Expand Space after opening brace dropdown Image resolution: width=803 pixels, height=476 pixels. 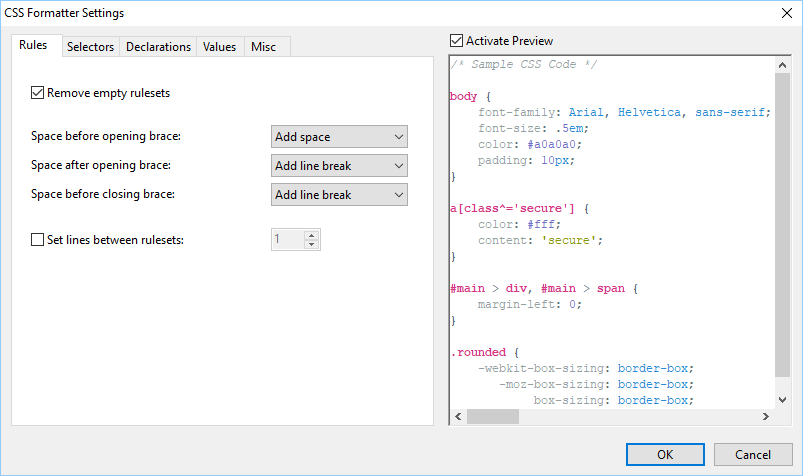[339, 166]
